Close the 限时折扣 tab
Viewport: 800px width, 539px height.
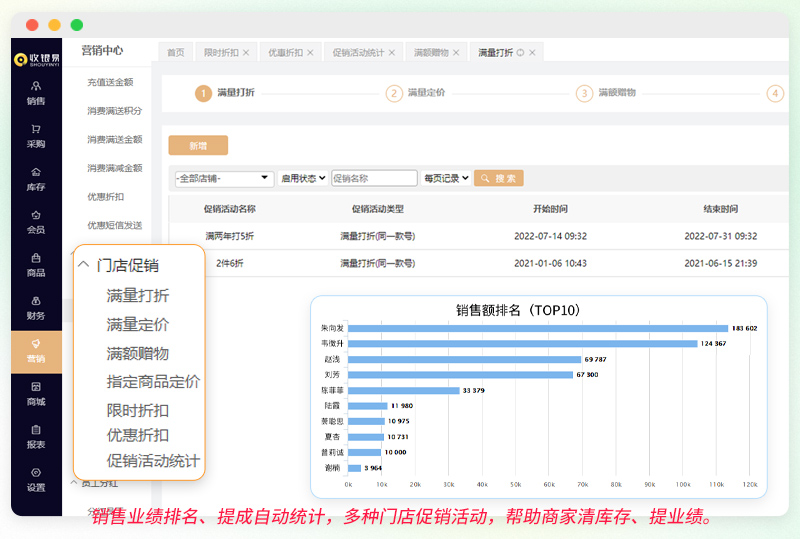coord(246,53)
